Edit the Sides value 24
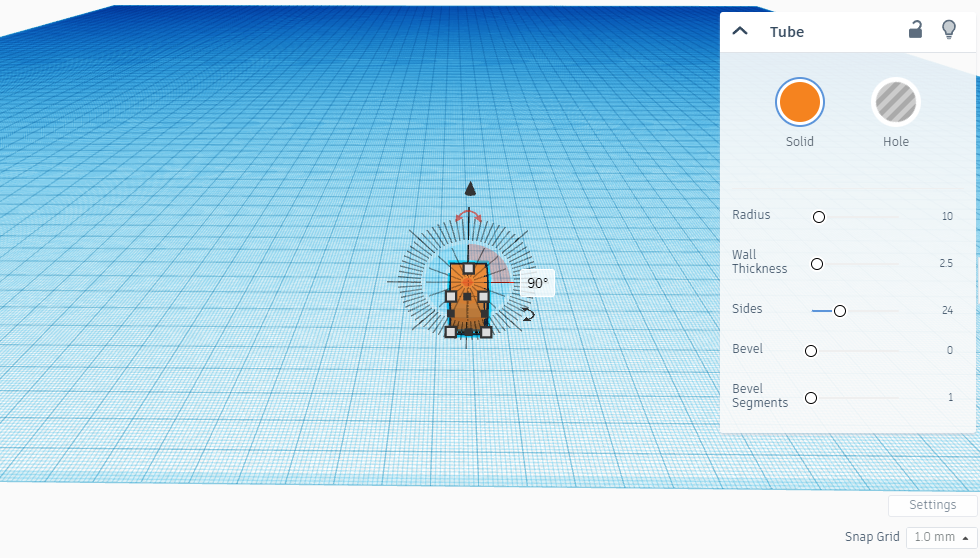Viewport: 980px width, 558px height. pos(947,310)
